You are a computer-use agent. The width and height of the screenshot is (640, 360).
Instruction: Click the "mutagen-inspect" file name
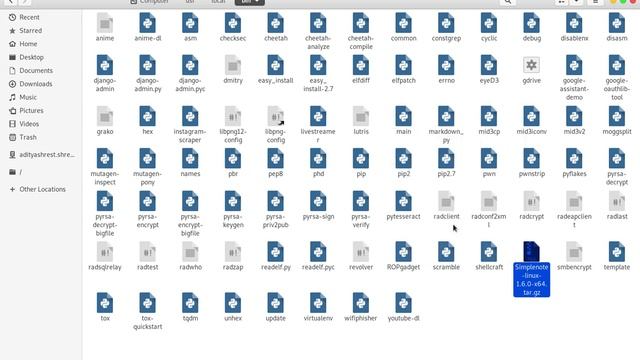coord(105,178)
